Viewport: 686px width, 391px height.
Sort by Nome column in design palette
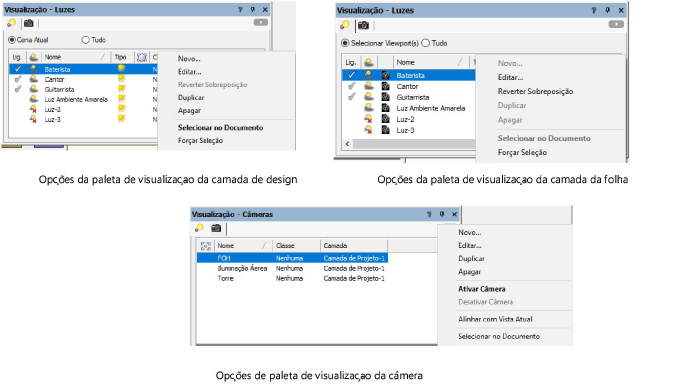[76, 57]
